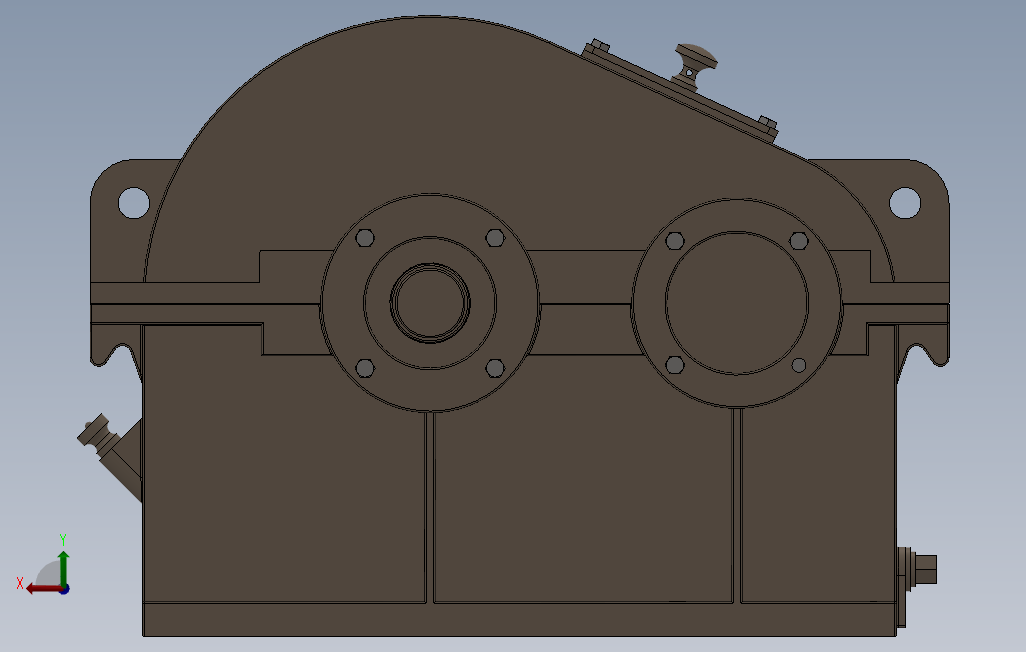The image size is (1026, 652).
Task: Pick lower-right bolt on the left bearing cover
Action: [495, 368]
